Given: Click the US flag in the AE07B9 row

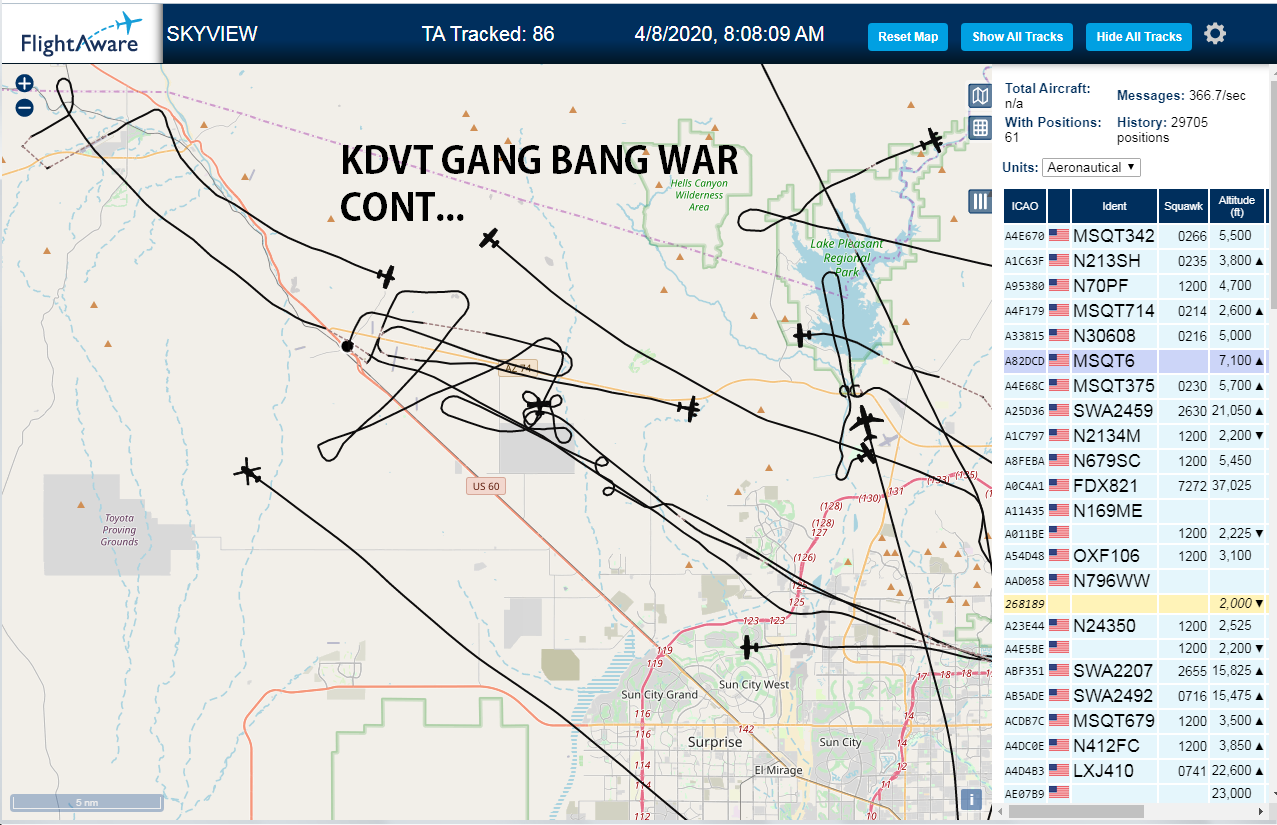Looking at the screenshot, I should pyautogui.click(x=1059, y=793).
